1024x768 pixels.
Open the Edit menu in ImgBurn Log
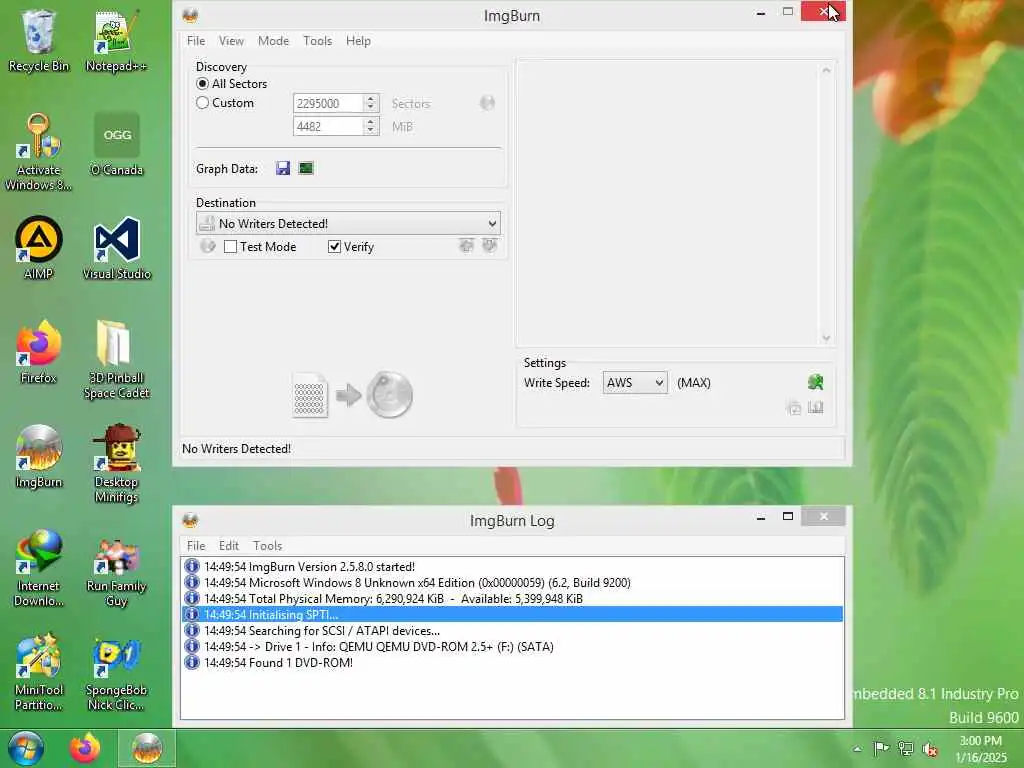229,545
